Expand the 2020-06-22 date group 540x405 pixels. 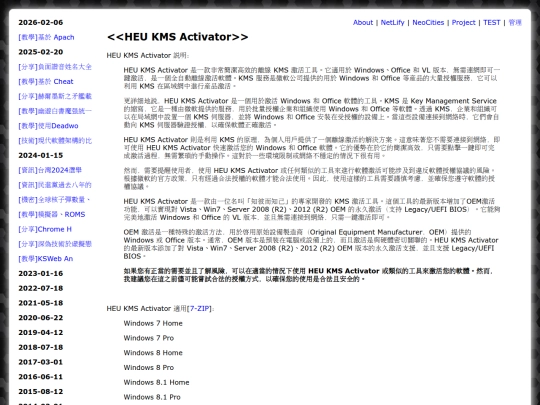click(41, 318)
